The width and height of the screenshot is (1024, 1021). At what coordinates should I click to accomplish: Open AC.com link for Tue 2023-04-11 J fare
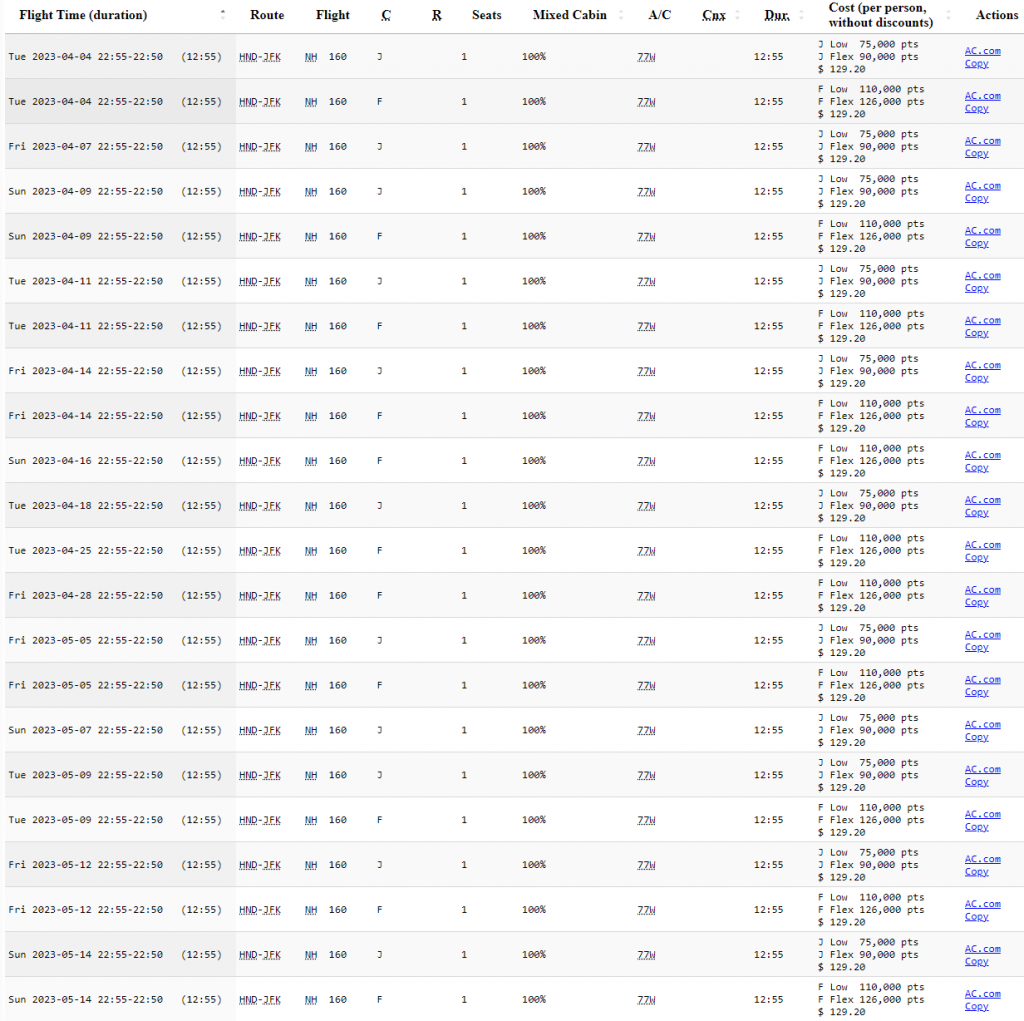pos(982,276)
